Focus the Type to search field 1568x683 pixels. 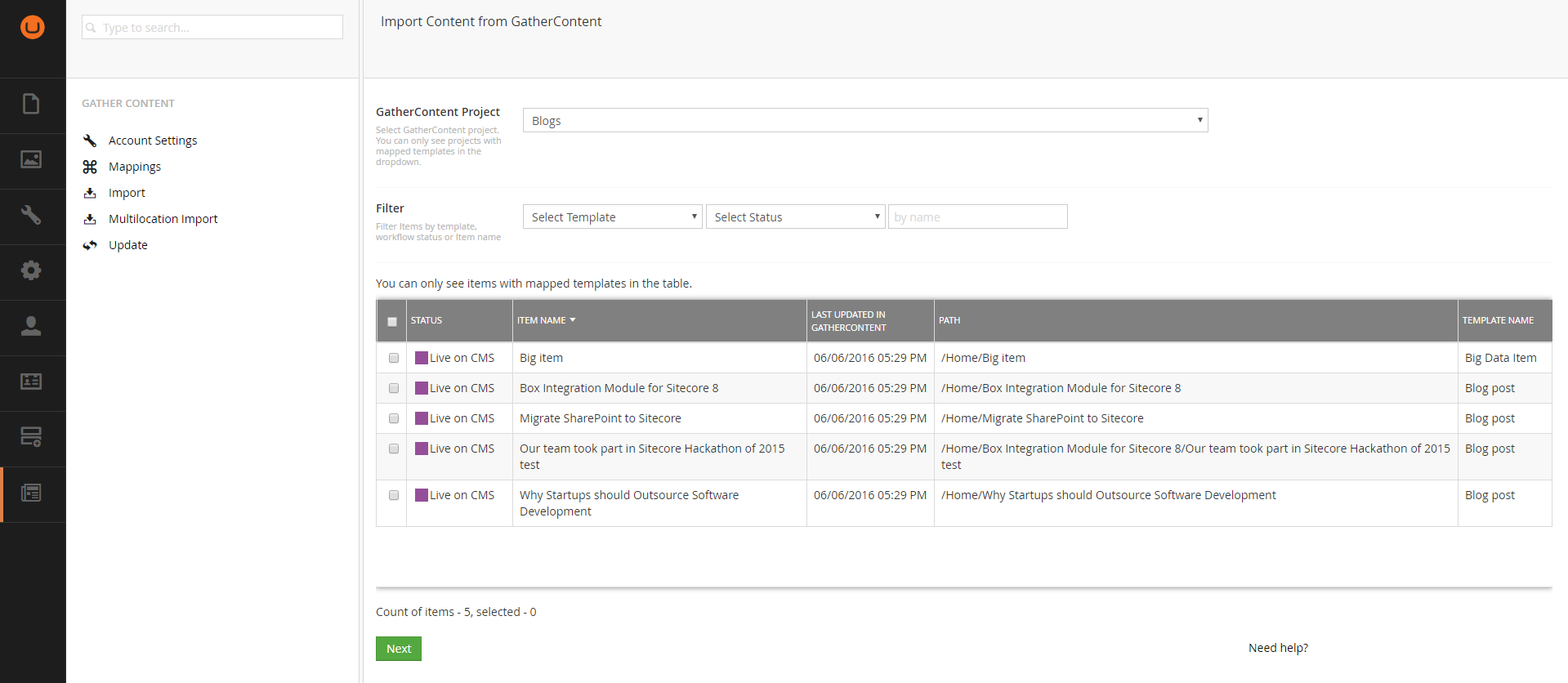(212, 27)
